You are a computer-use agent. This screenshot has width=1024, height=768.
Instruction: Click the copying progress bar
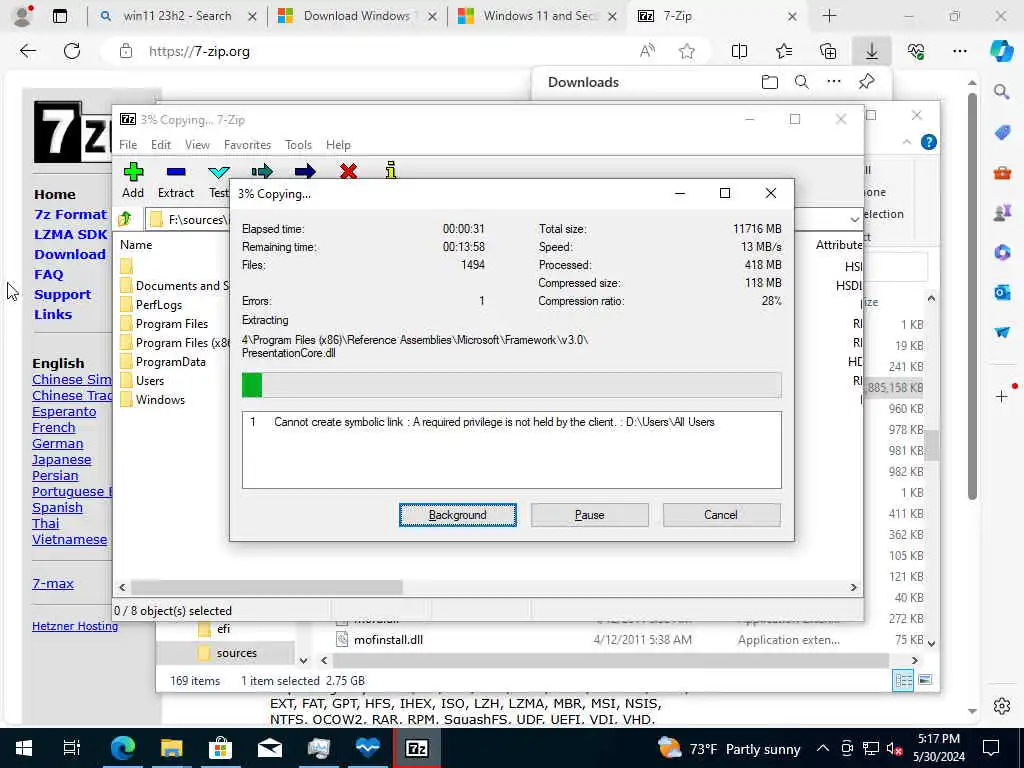(x=511, y=385)
